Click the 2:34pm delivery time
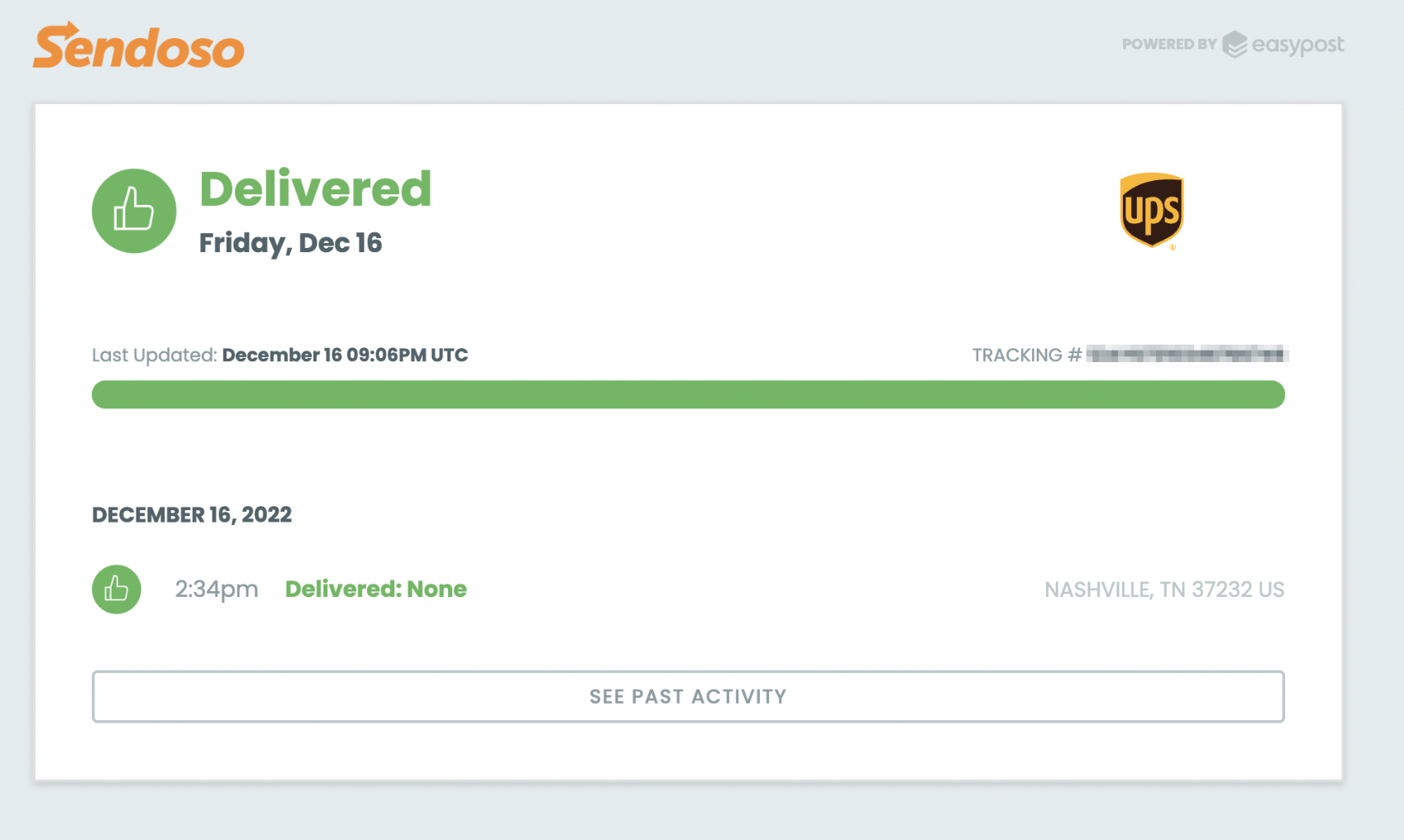Image resolution: width=1404 pixels, height=840 pixels. click(x=216, y=589)
